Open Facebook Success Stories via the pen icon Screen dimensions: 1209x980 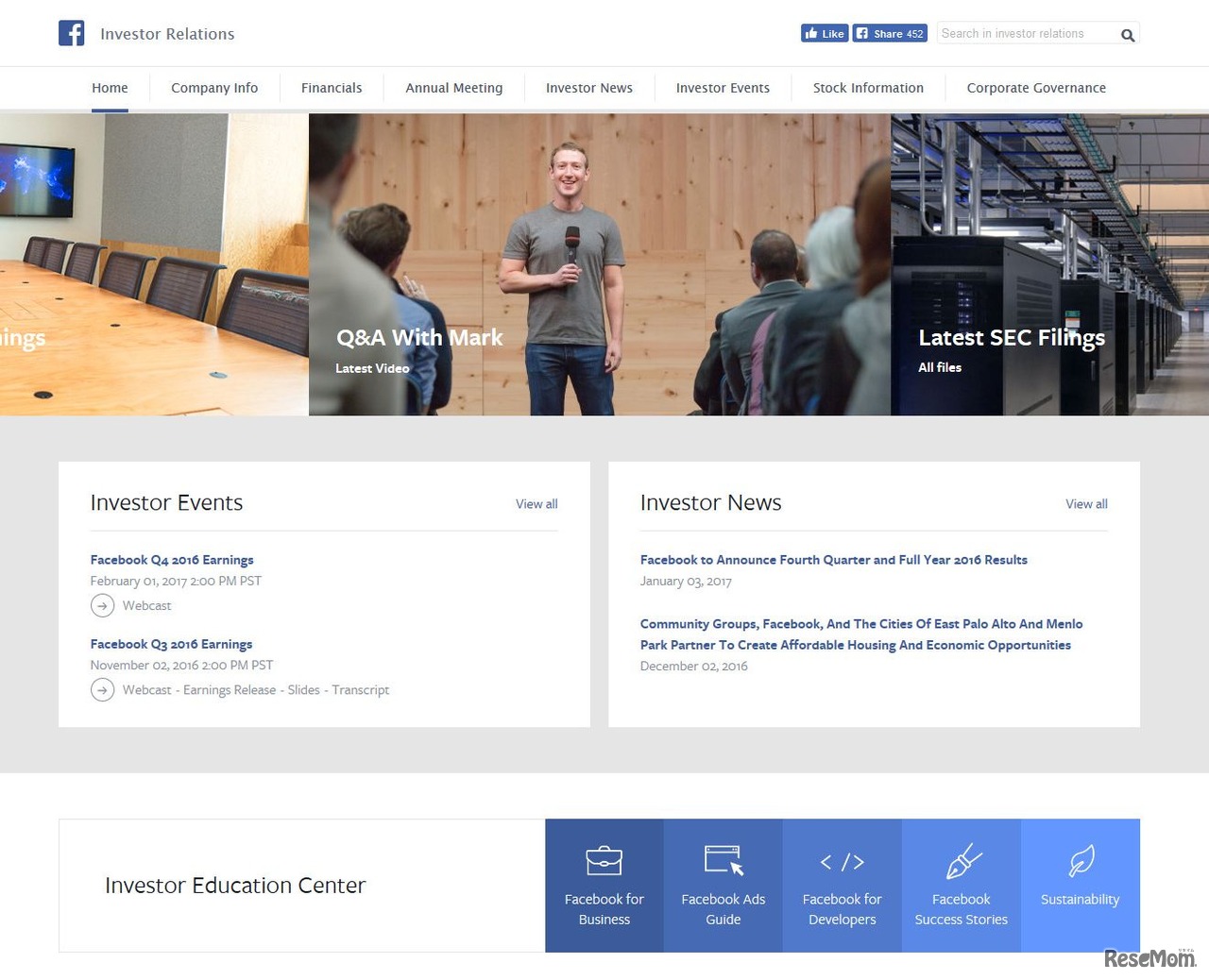(x=961, y=861)
